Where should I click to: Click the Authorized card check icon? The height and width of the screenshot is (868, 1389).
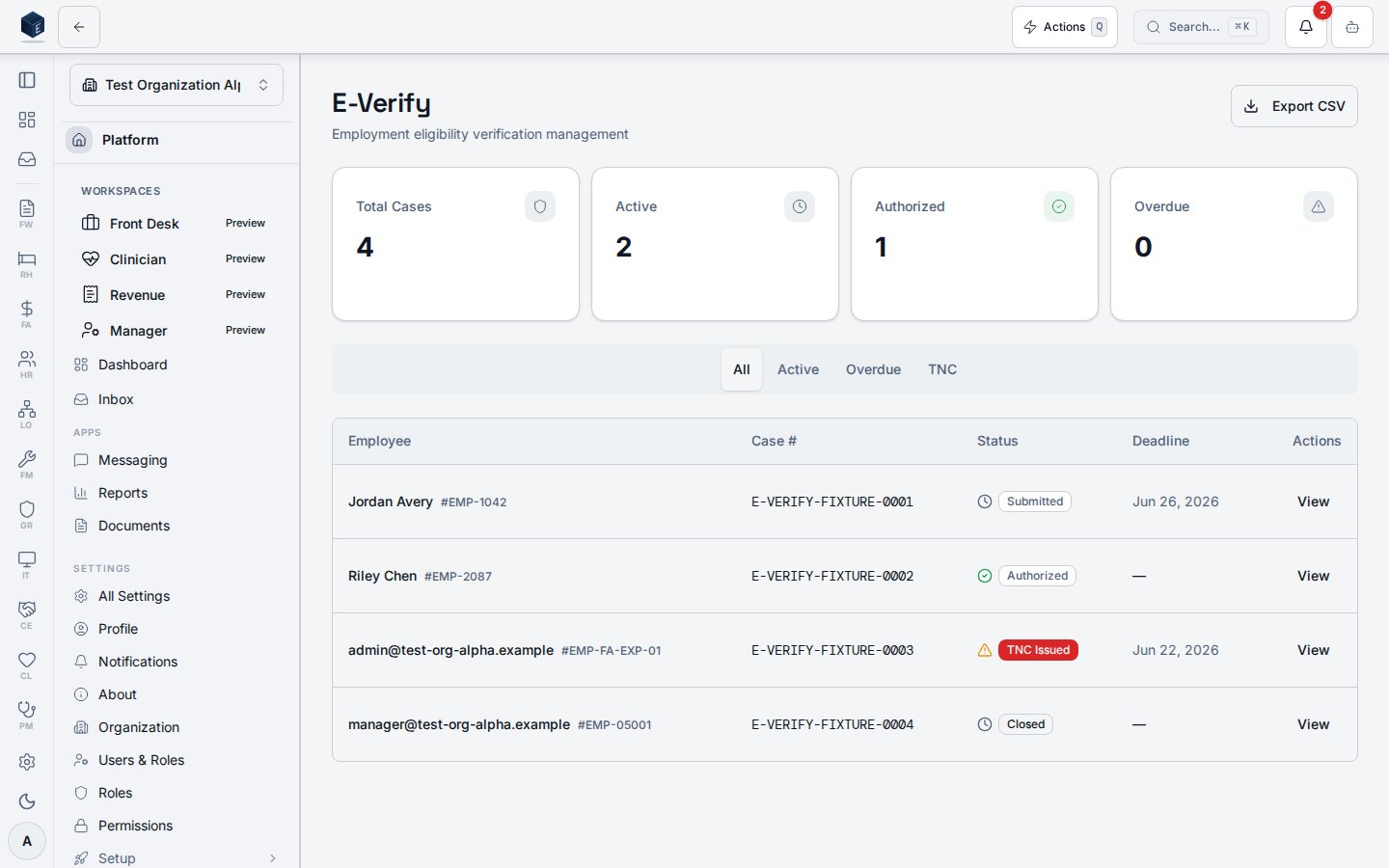coord(1059,206)
